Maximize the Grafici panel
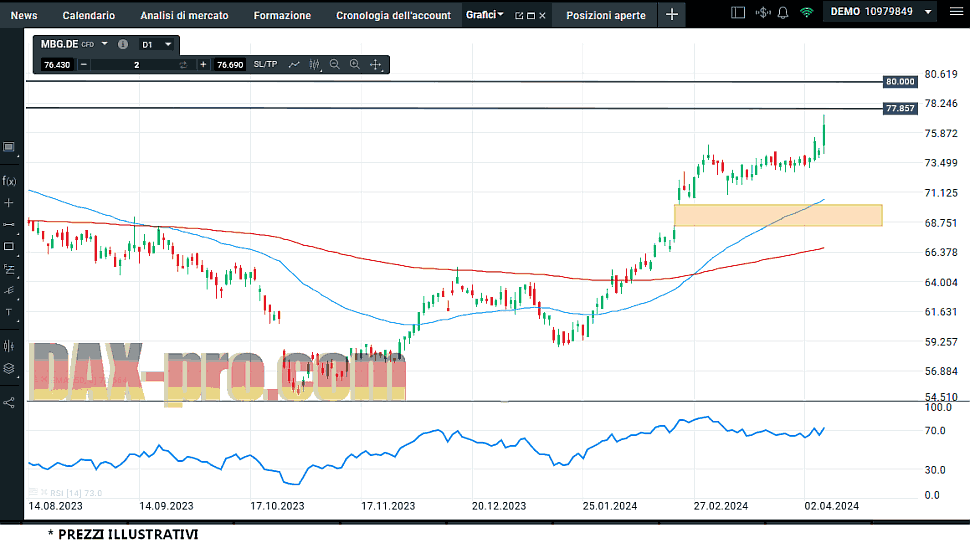The height and width of the screenshot is (543, 970). pyautogui.click(x=531, y=15)
